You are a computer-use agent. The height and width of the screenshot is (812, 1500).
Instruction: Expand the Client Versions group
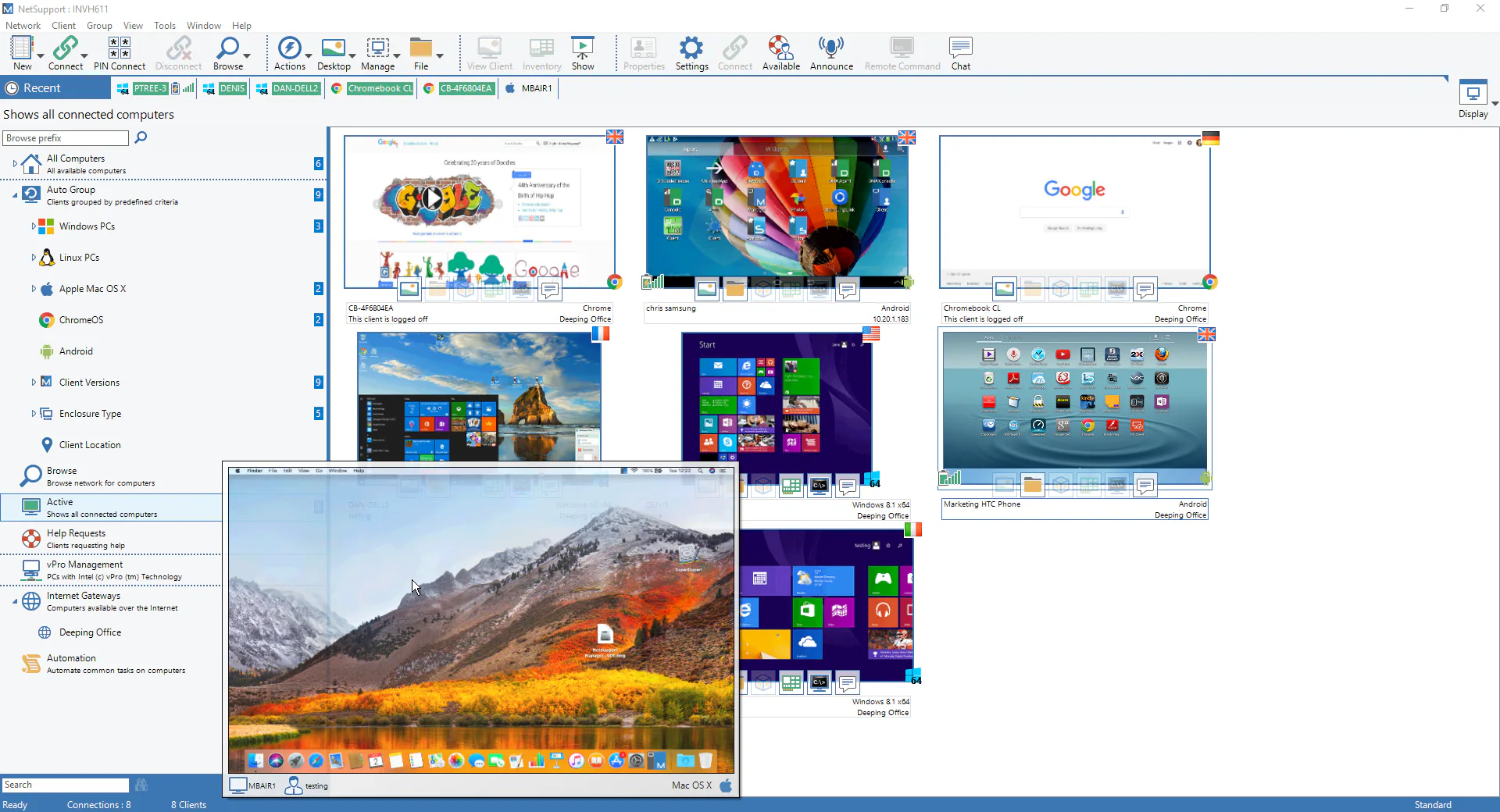click(x=34, y=383)
